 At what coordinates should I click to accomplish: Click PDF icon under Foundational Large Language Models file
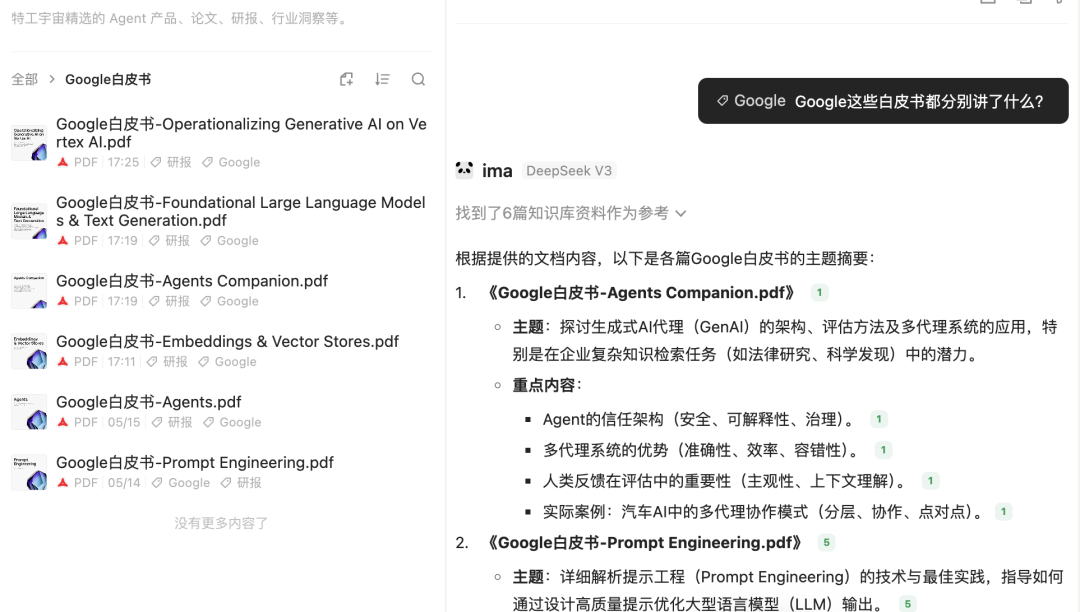63,241
